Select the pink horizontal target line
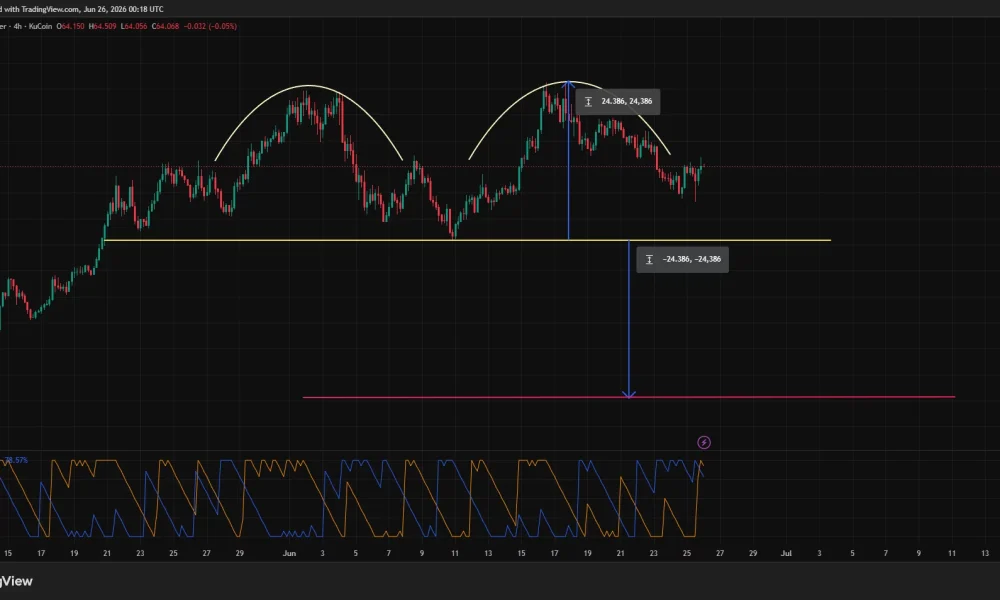This screenshot has width=1000, height=600. pyautogui.click(x=628, y=397)
